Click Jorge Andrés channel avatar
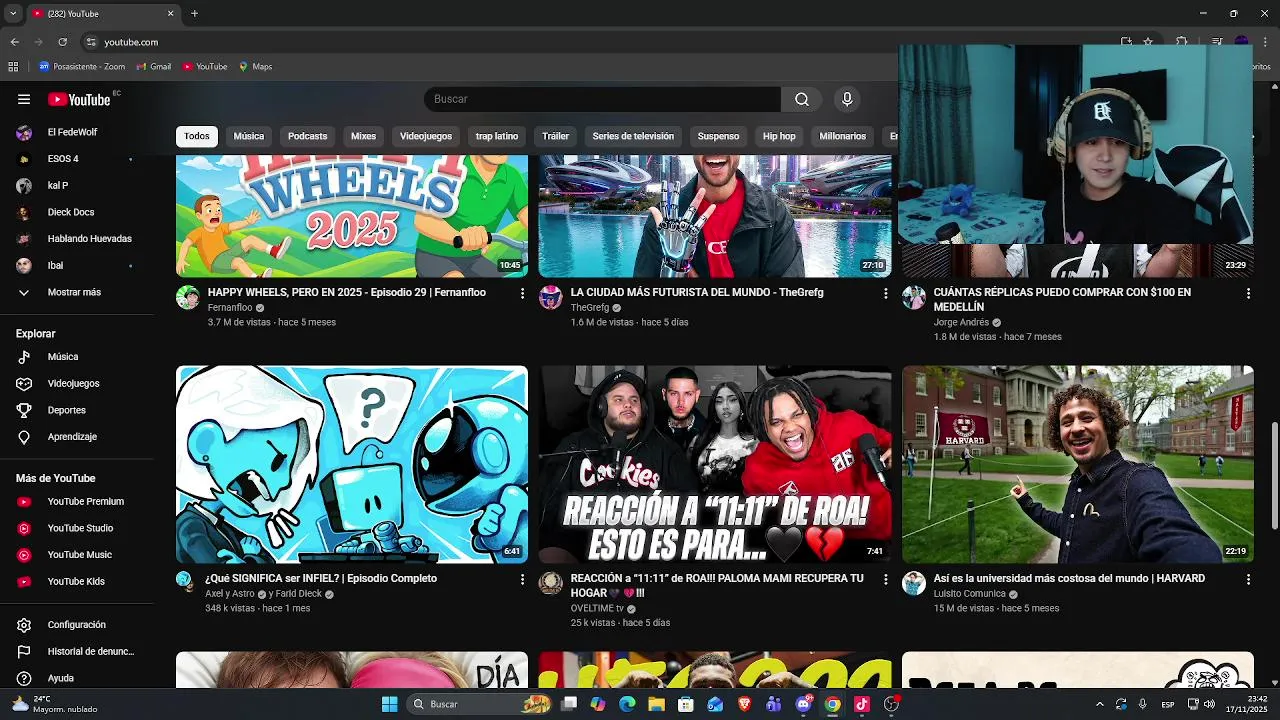The image size is (1280, 720). point(914,297)
